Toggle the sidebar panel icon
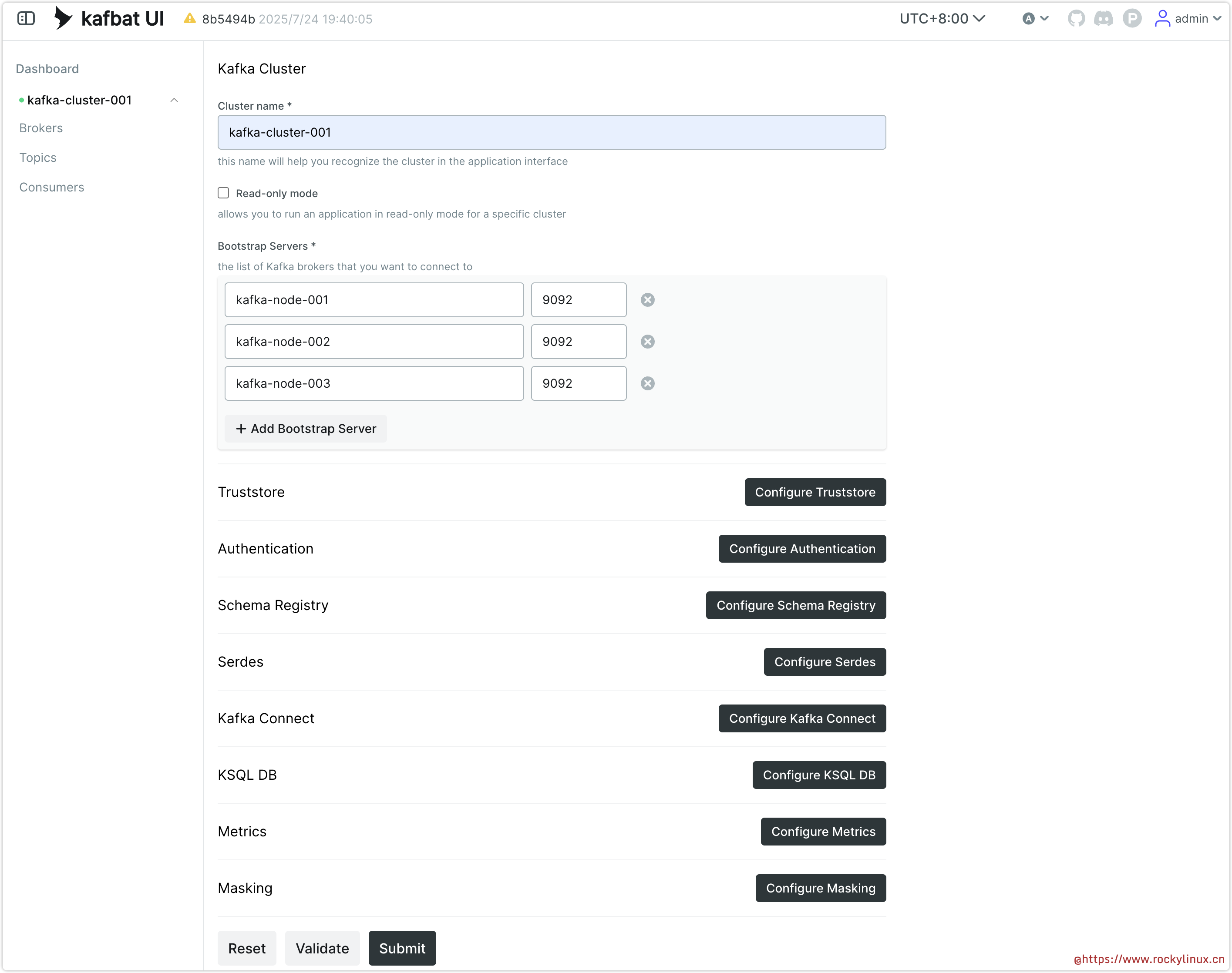Image resolution: width=1232 pixels, height=973 pixels. point(26,19)
